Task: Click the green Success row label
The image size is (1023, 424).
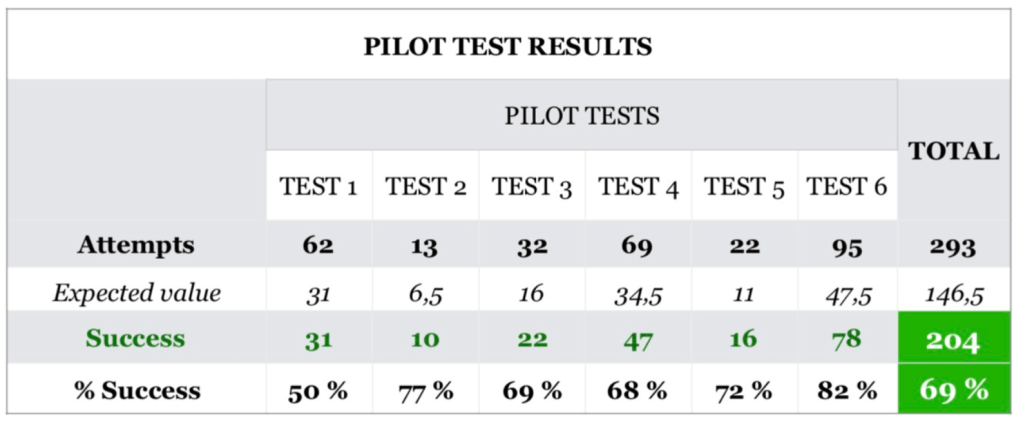Action: click(x=136, y=339)
